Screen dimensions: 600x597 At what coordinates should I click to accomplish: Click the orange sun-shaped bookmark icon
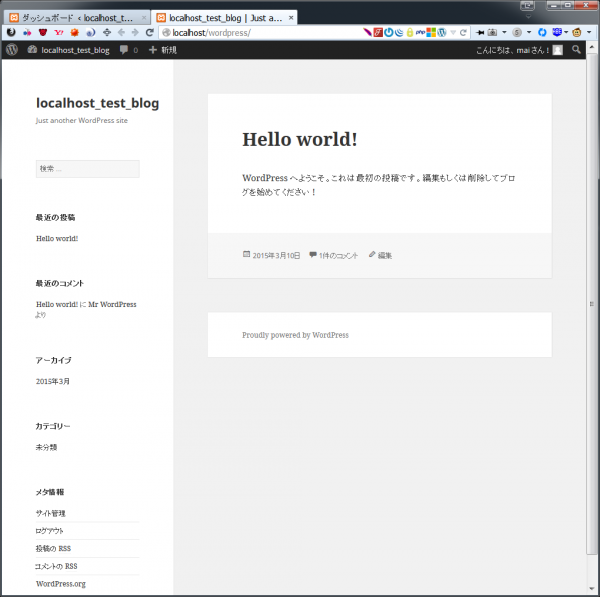point(75,33)
